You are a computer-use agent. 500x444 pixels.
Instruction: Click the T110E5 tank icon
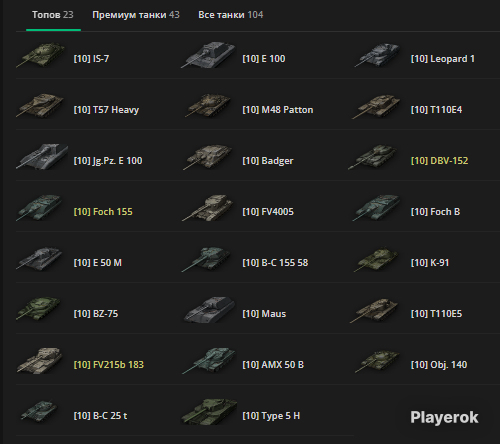pos(375,311)
